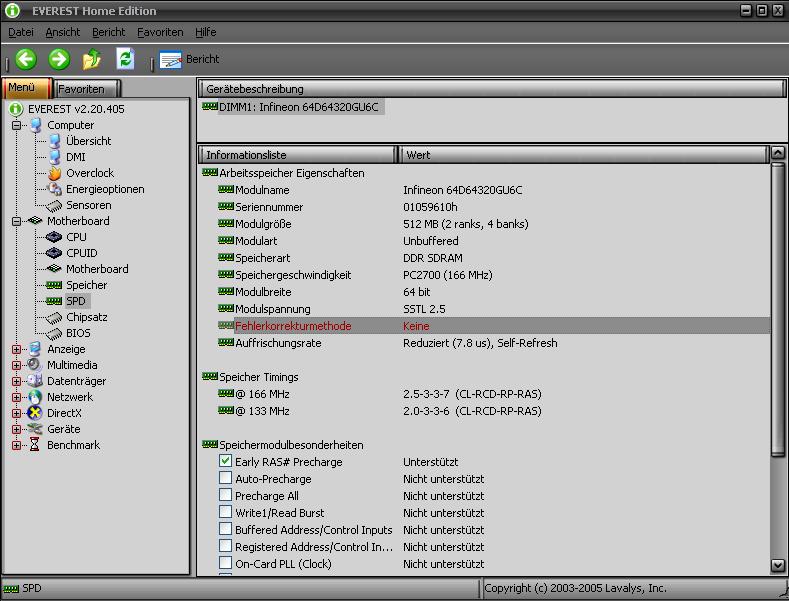
Task: Click the folder Up level icon
Action: coord(92,59)
